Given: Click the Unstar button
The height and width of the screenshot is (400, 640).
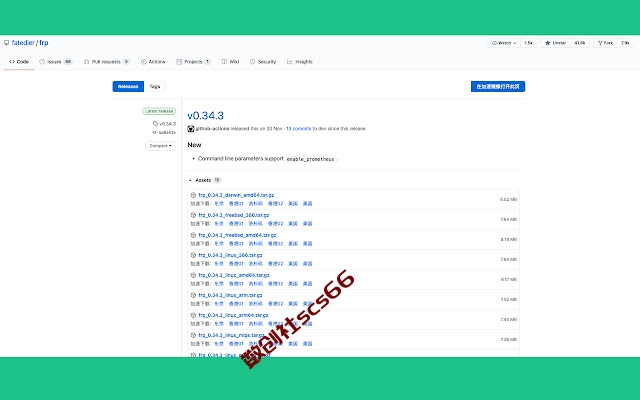Looking at the screenshot, I should click(556, 43).
